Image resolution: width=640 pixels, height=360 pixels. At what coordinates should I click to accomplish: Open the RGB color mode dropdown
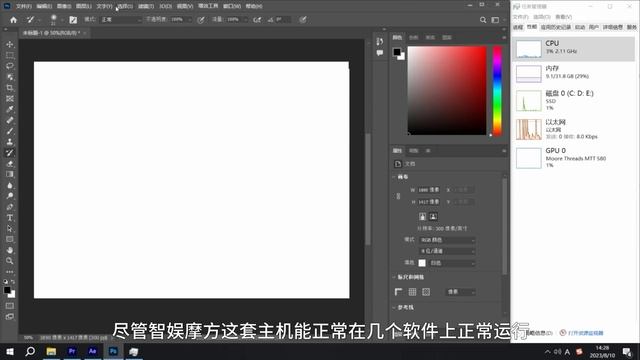pos(447,240)
